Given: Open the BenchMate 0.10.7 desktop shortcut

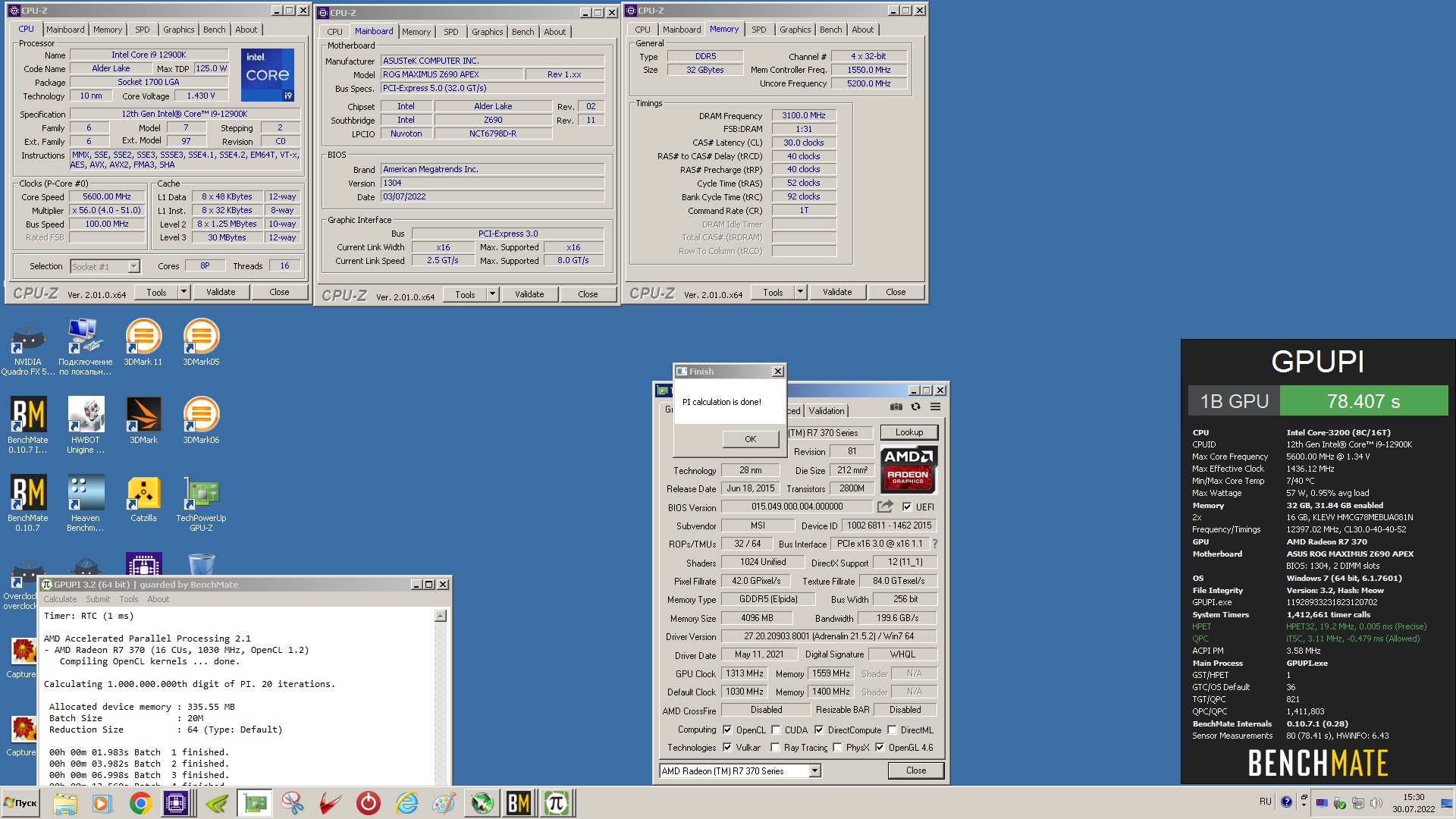Looking at the screenshot, I should coord(28,504).
